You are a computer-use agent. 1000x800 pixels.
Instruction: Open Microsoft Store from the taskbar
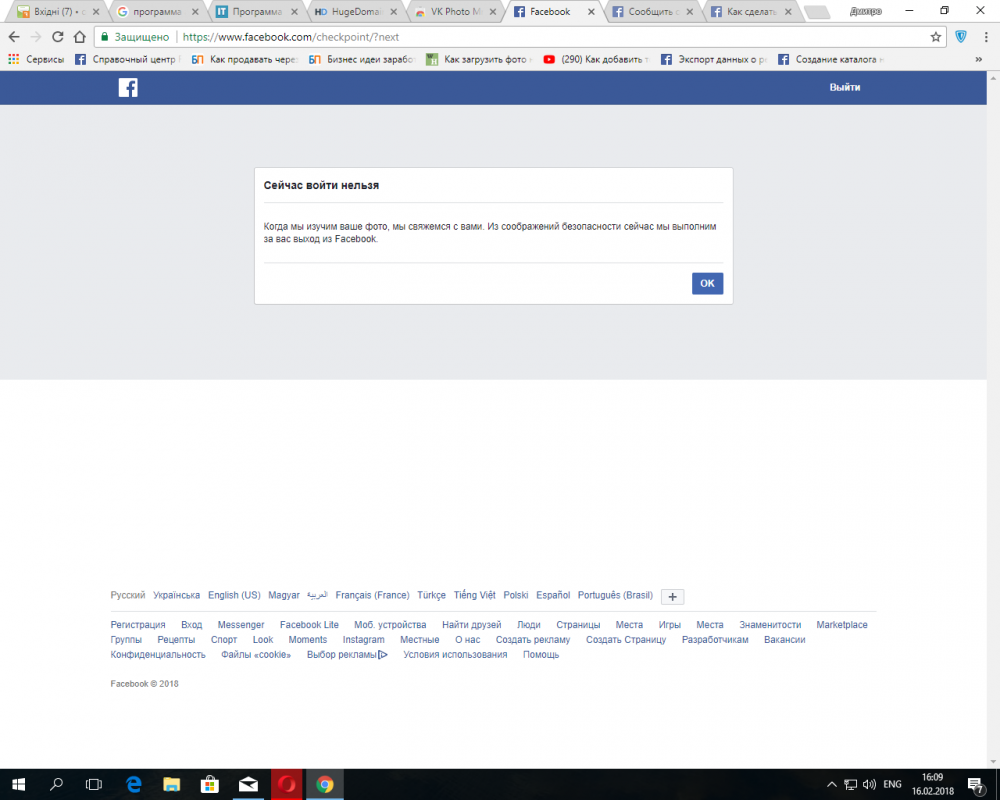click(x=210, y=784)
